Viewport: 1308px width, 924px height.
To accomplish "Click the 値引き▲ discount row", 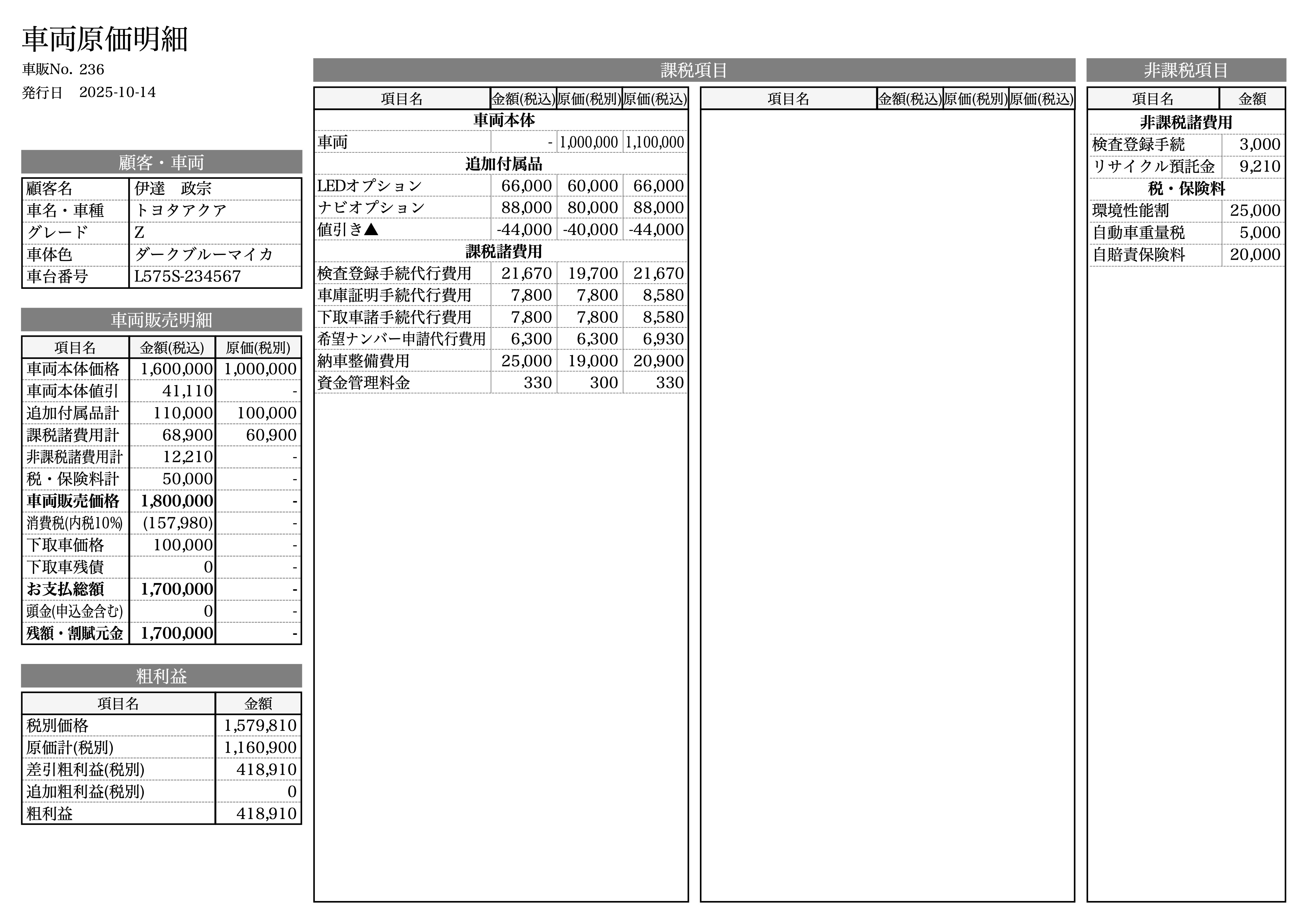I will pyautogui.click(x=347, y=230).
